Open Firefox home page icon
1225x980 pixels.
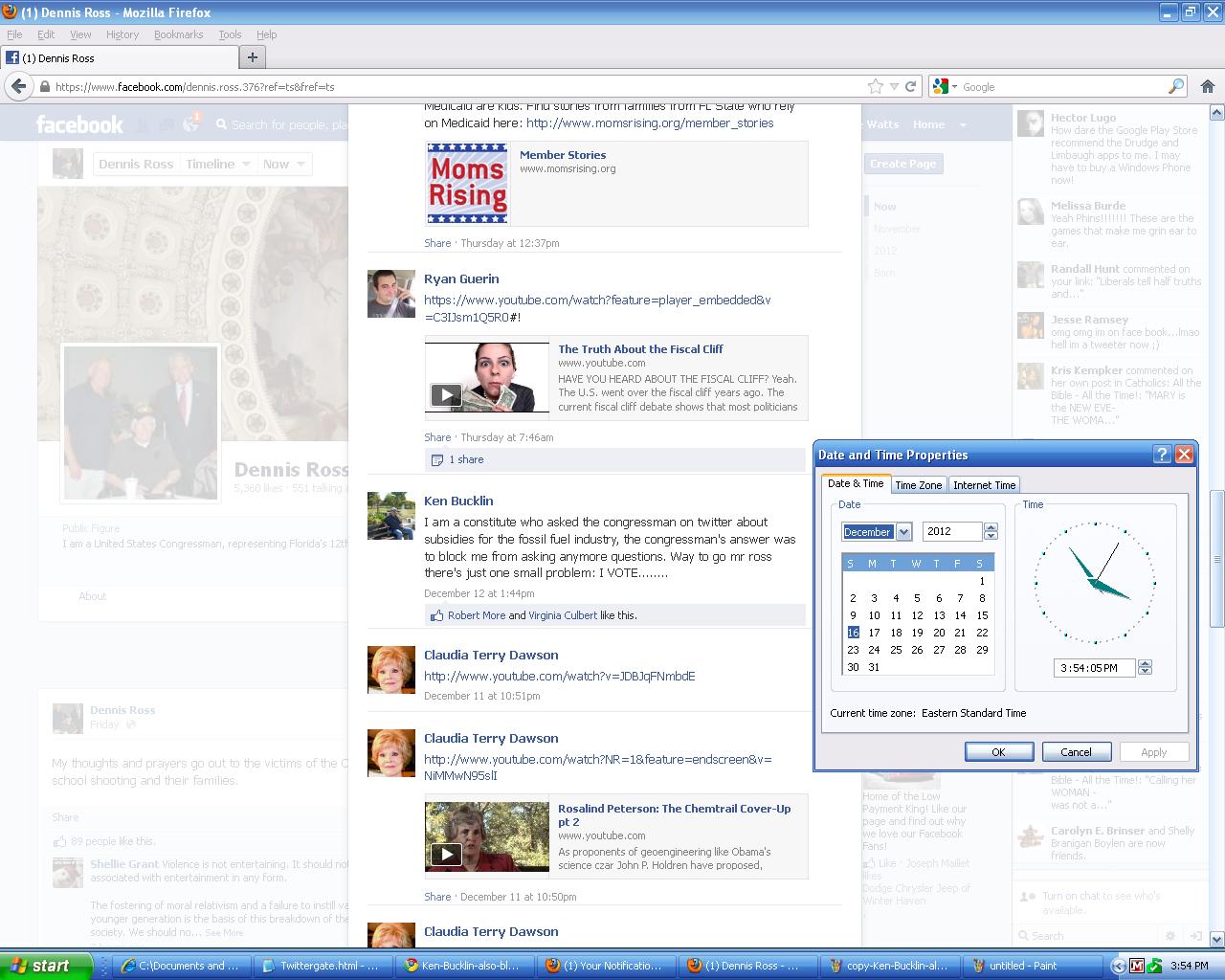tap(1208, 86)
